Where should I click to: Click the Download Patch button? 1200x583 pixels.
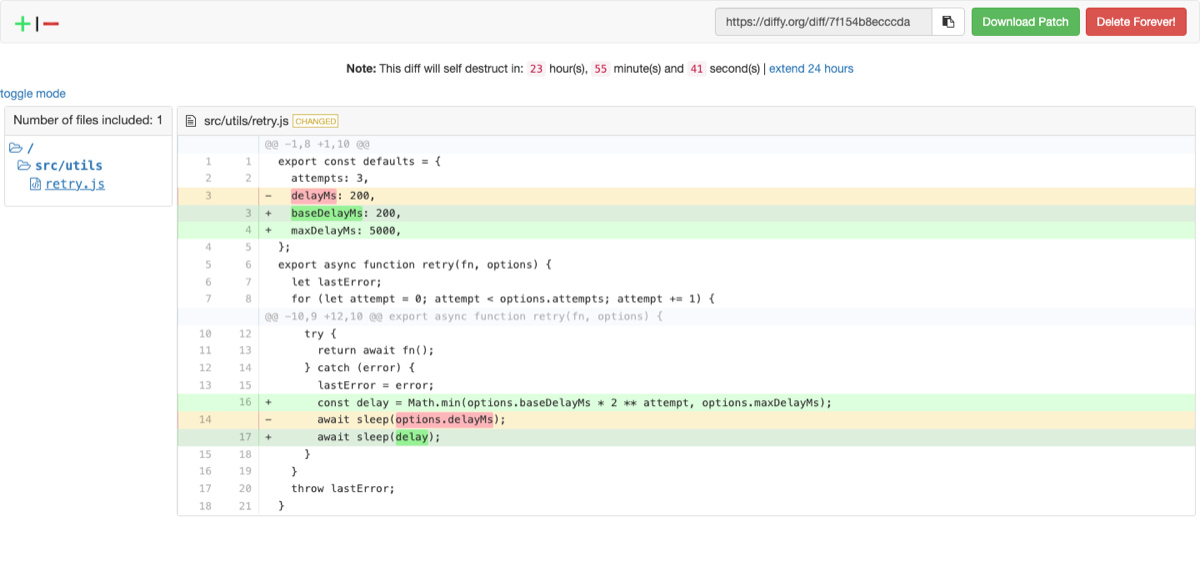1025,22
